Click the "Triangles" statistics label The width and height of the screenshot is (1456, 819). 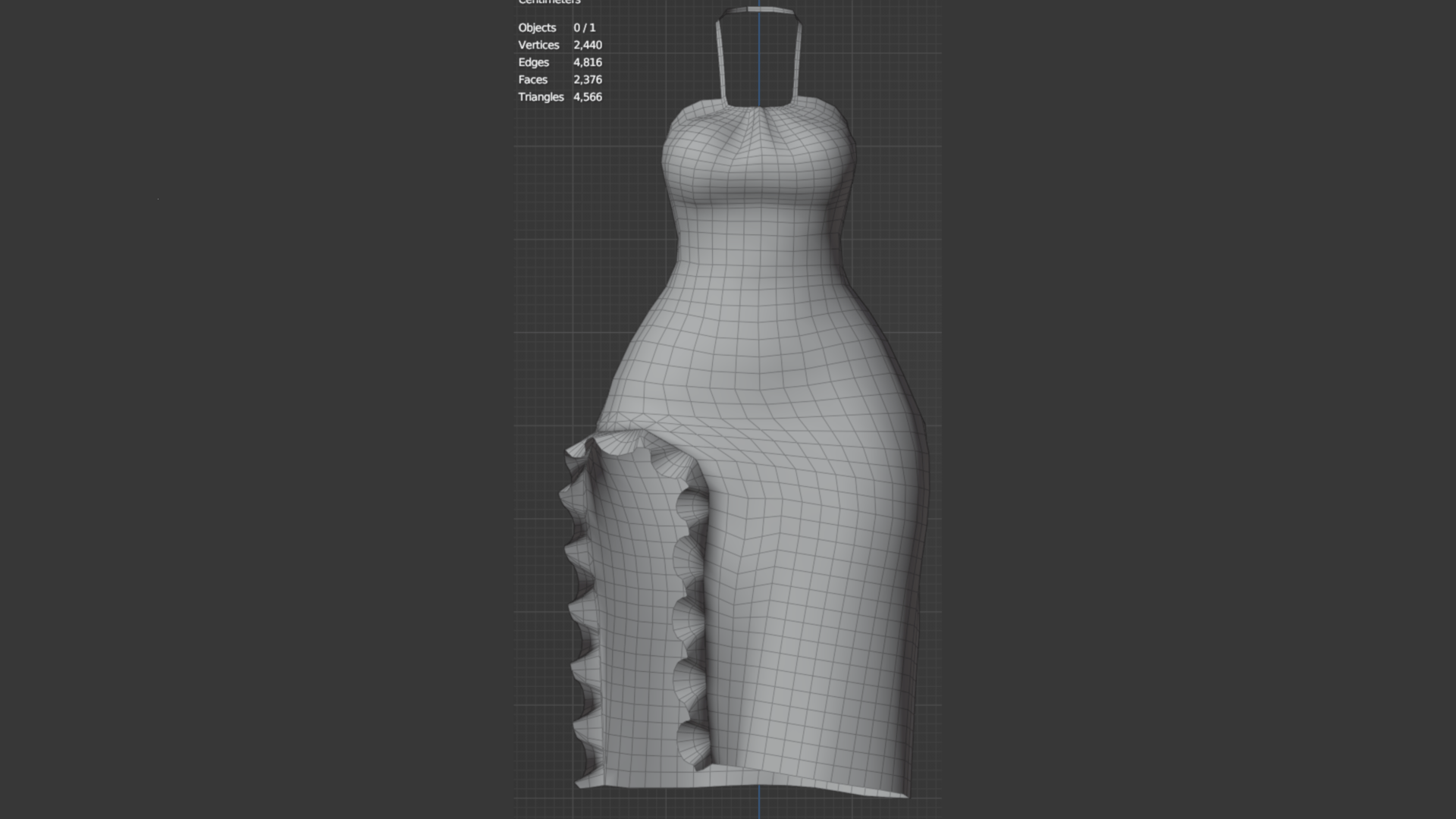[x=541, y=97]
